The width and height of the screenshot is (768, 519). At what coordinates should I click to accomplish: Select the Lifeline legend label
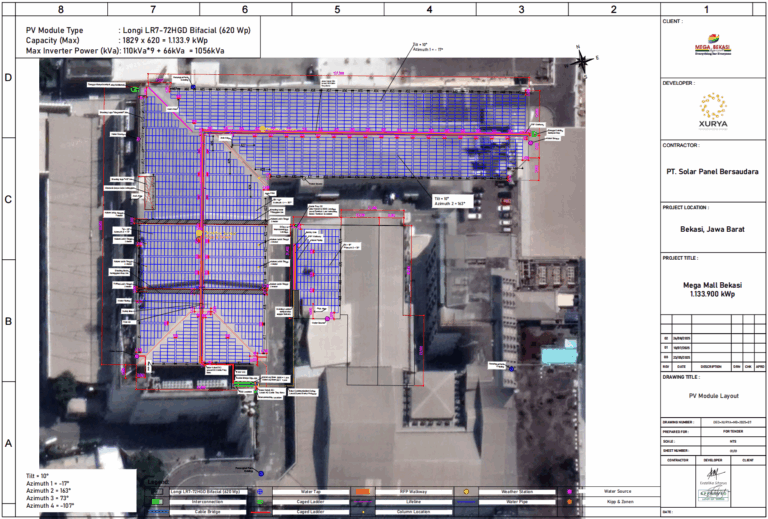point(412,501)
